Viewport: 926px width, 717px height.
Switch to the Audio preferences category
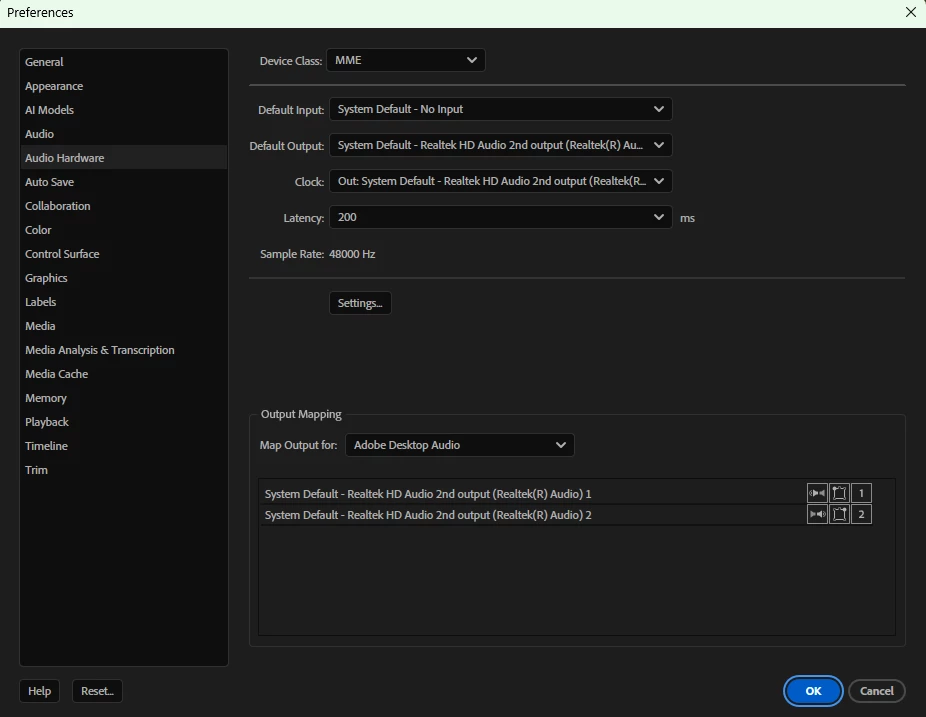(x=39, y=134)
